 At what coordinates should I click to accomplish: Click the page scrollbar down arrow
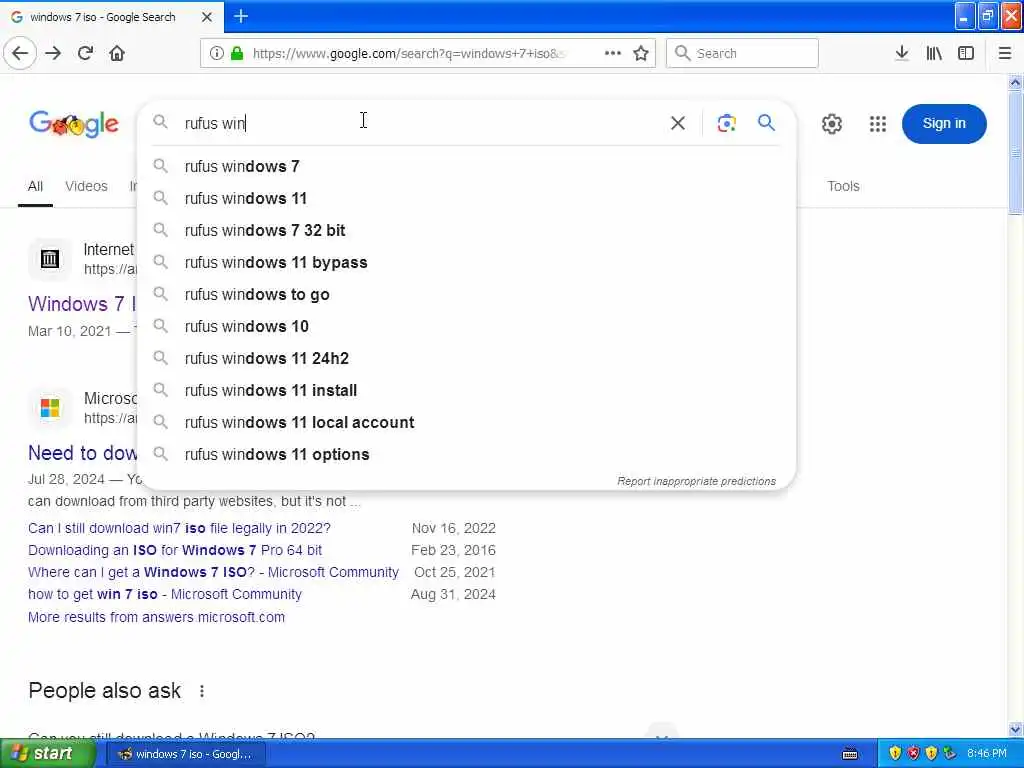1015,729
